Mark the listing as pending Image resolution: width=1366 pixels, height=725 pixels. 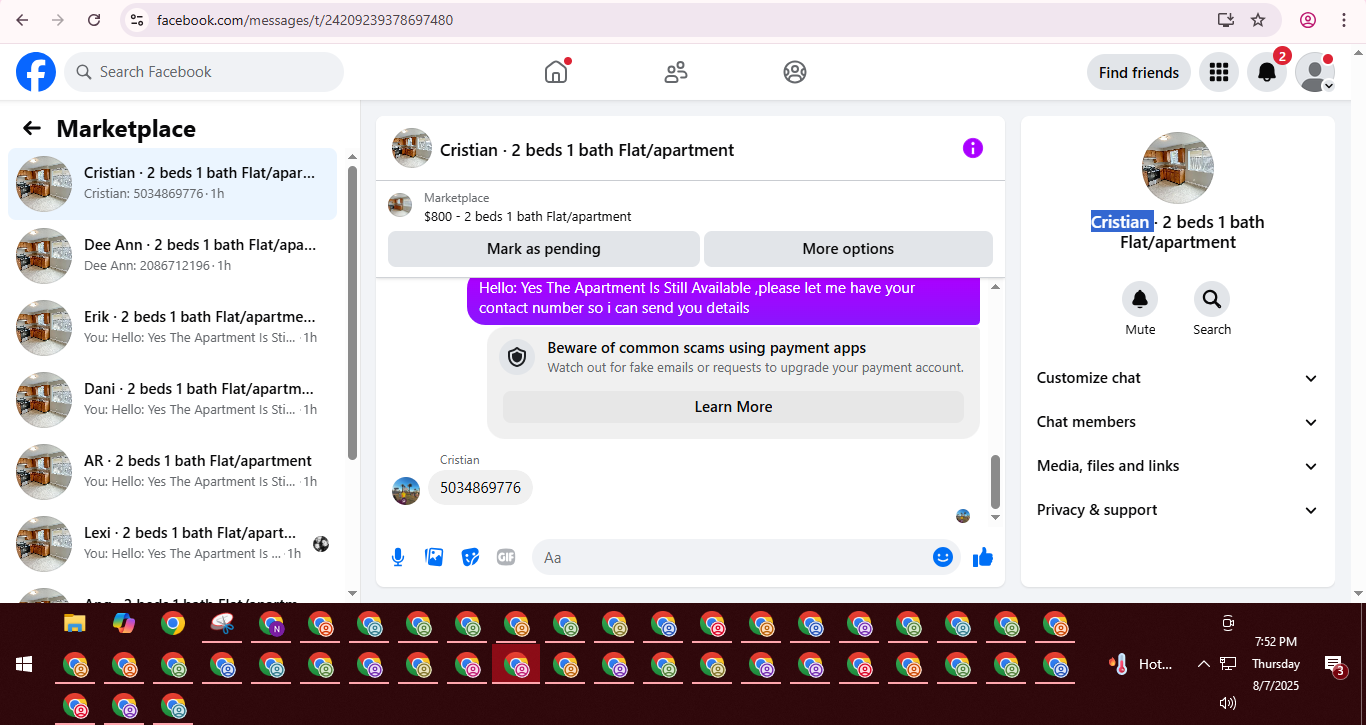click(x=544, y=249)
